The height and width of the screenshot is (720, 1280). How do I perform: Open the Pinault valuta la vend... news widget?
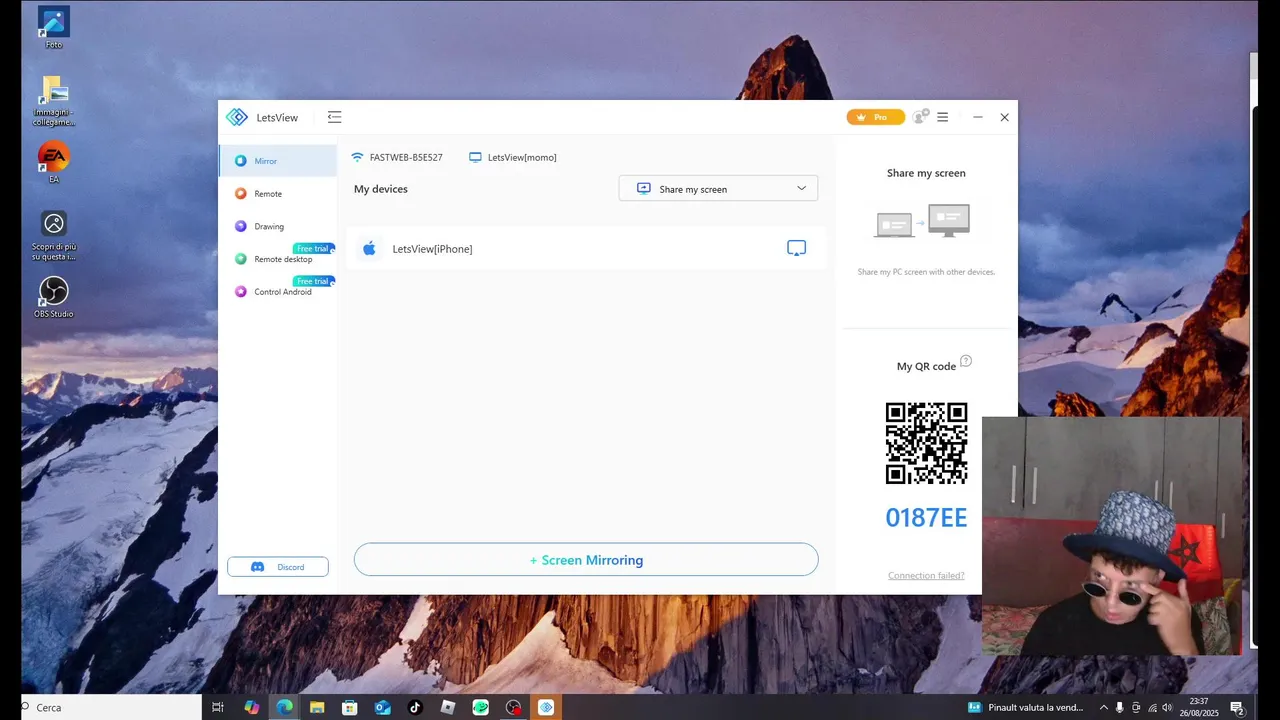pos(1026,707)
